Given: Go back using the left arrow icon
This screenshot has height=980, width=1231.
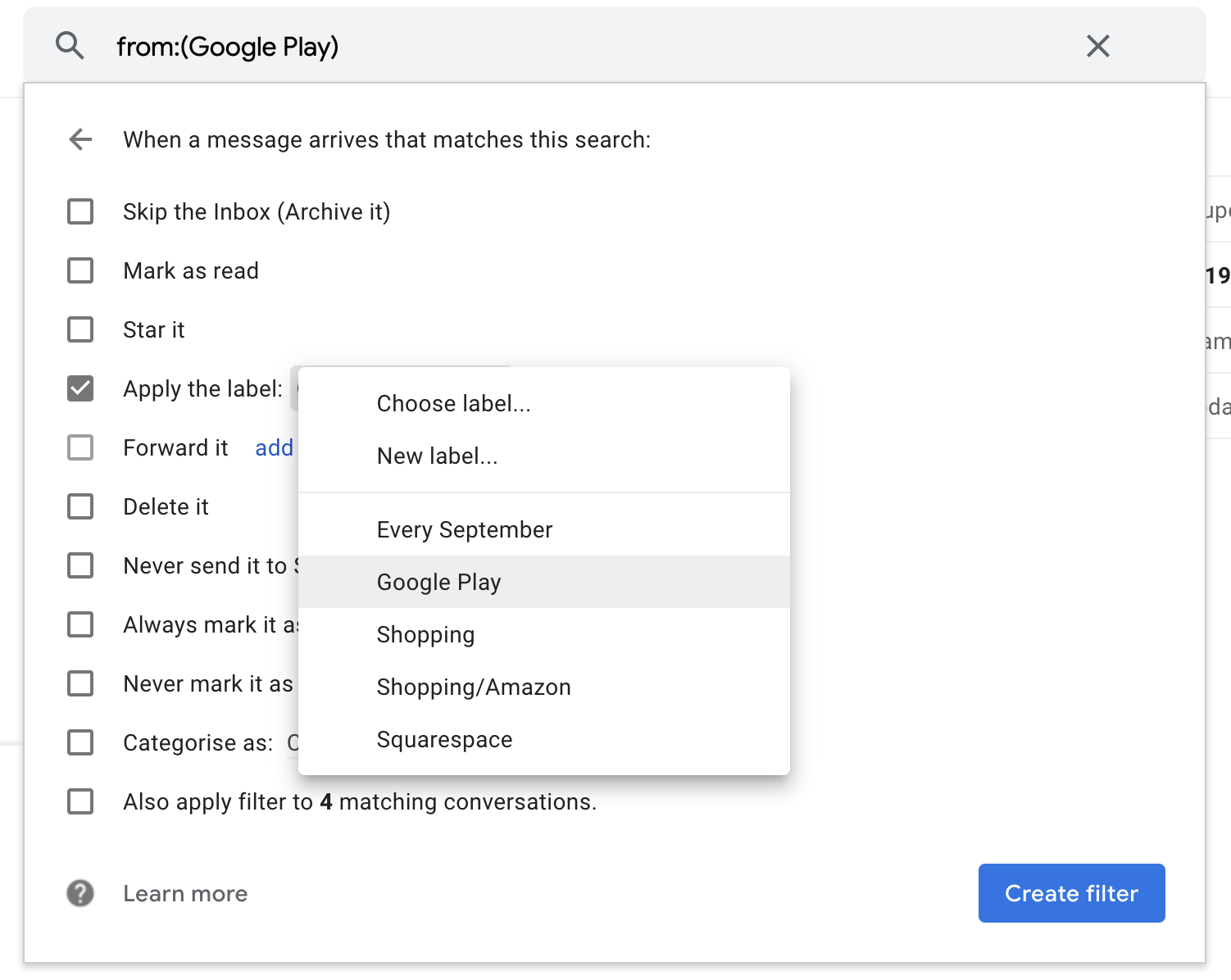Looking at the screenshot, I should coord(80,139).
